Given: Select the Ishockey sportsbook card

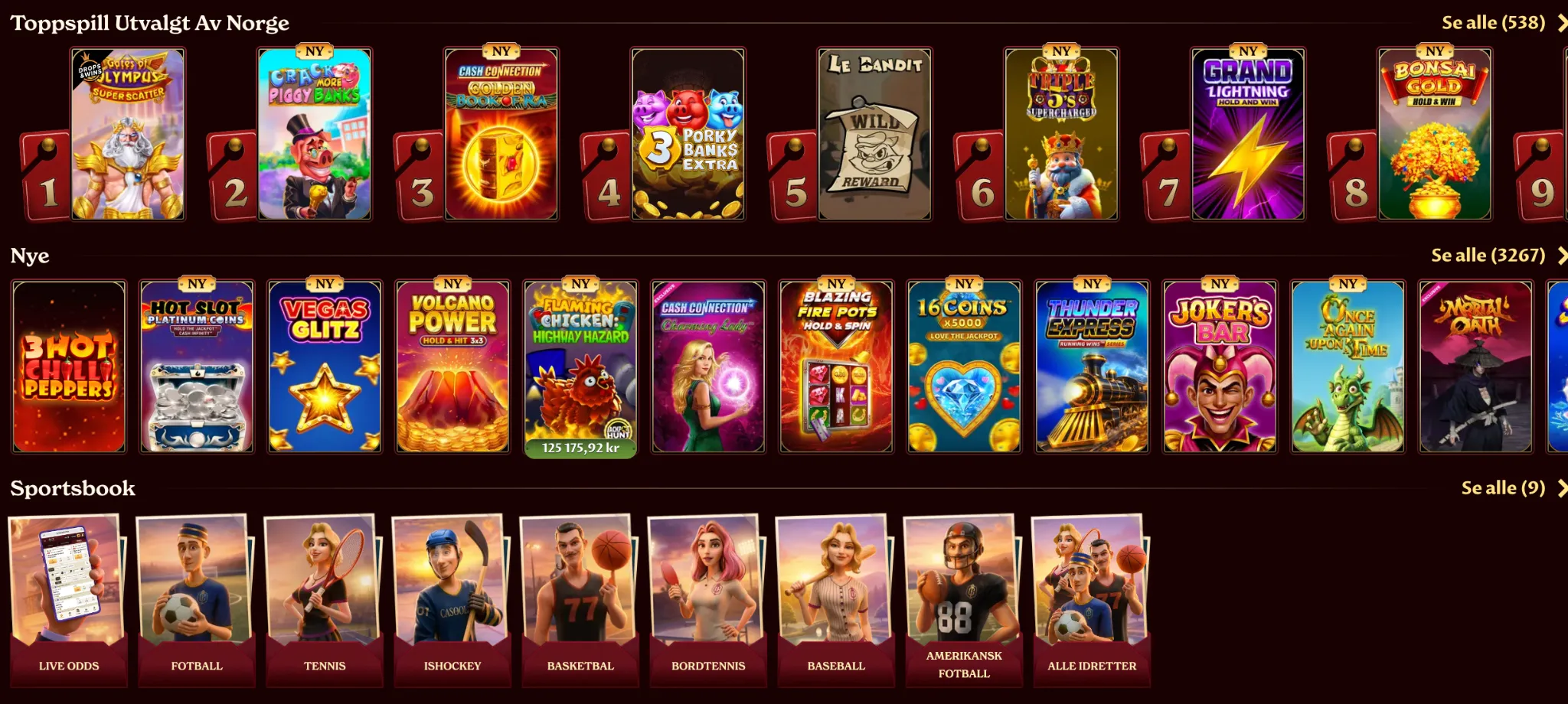Looking at the screenshot, I should [451, 601].
